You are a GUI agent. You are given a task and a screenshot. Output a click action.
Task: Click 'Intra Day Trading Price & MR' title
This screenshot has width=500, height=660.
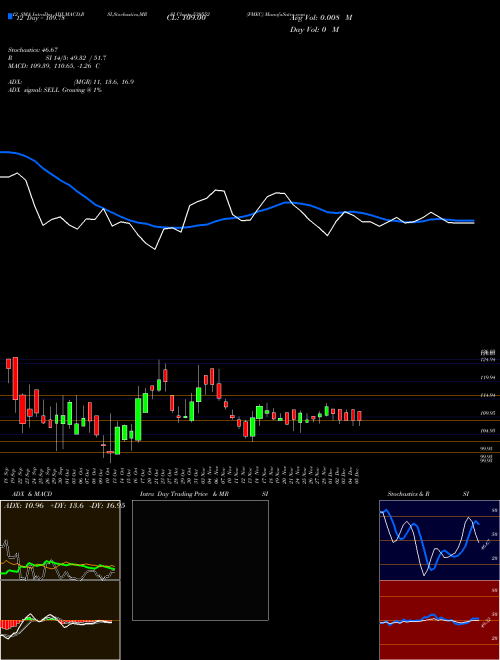click(x=184, y=494)
